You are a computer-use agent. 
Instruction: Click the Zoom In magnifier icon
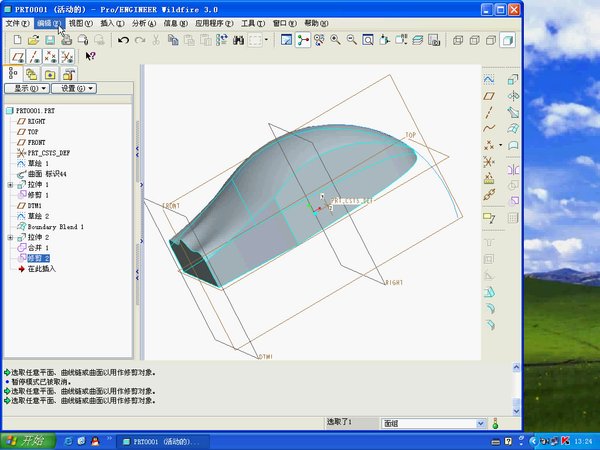point(335,39)
